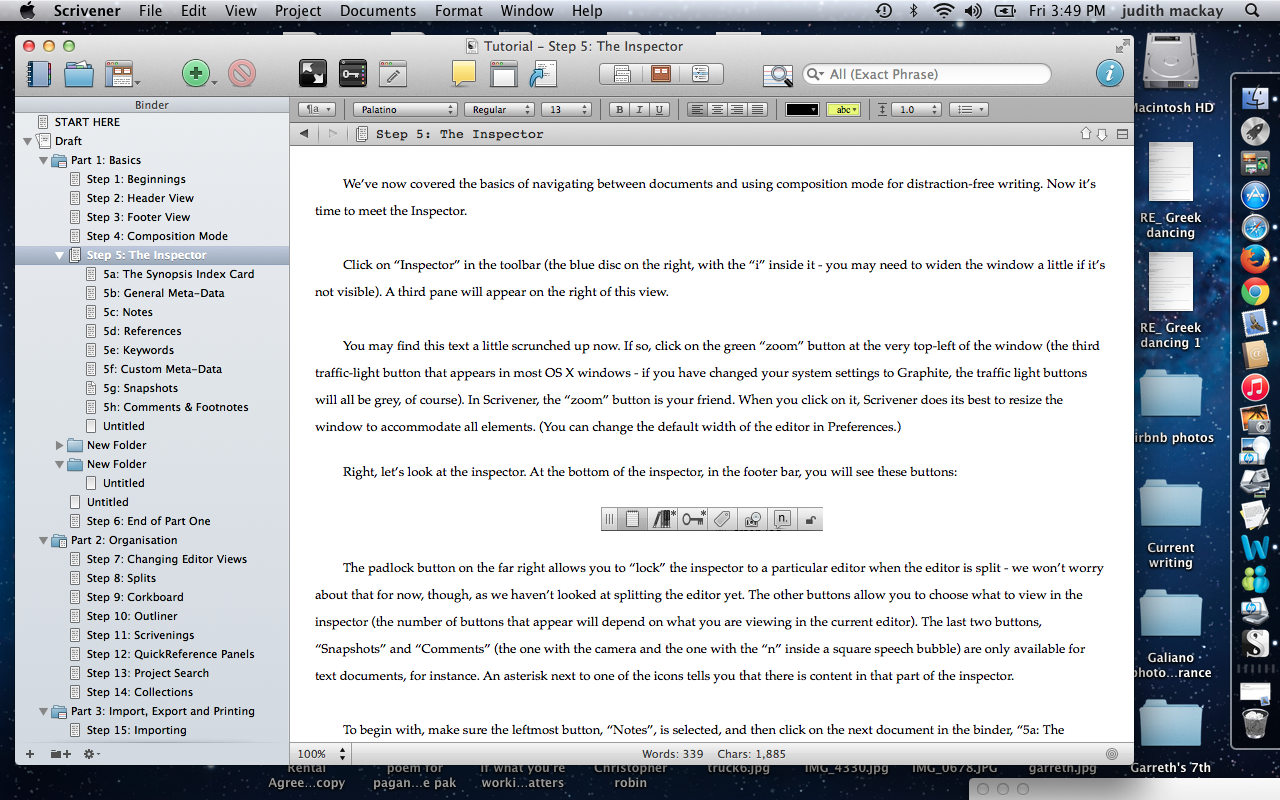Open the yellow highlight color swatch
Viewport: 1280px width, 800px height.
(x=844, y=109)
